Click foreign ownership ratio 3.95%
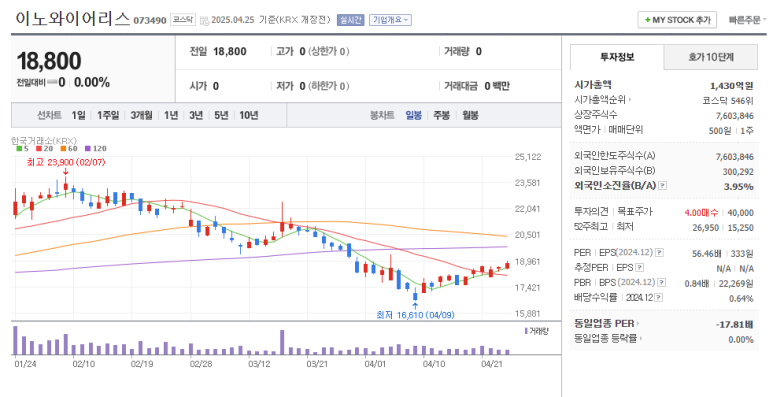The width and height of the screenshot is (773, 397). point(738,186)
